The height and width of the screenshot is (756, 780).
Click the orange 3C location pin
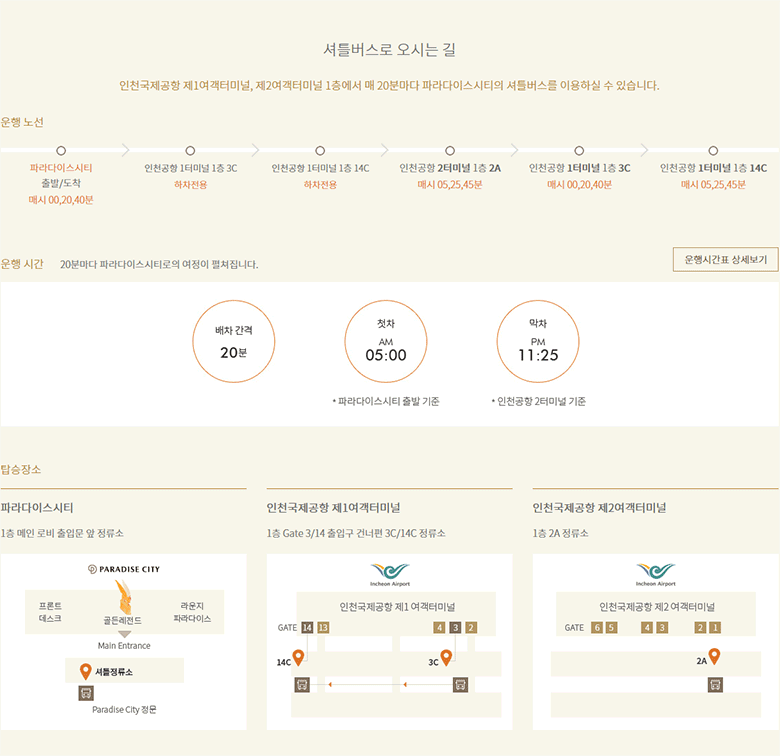(x=446, y=658)
